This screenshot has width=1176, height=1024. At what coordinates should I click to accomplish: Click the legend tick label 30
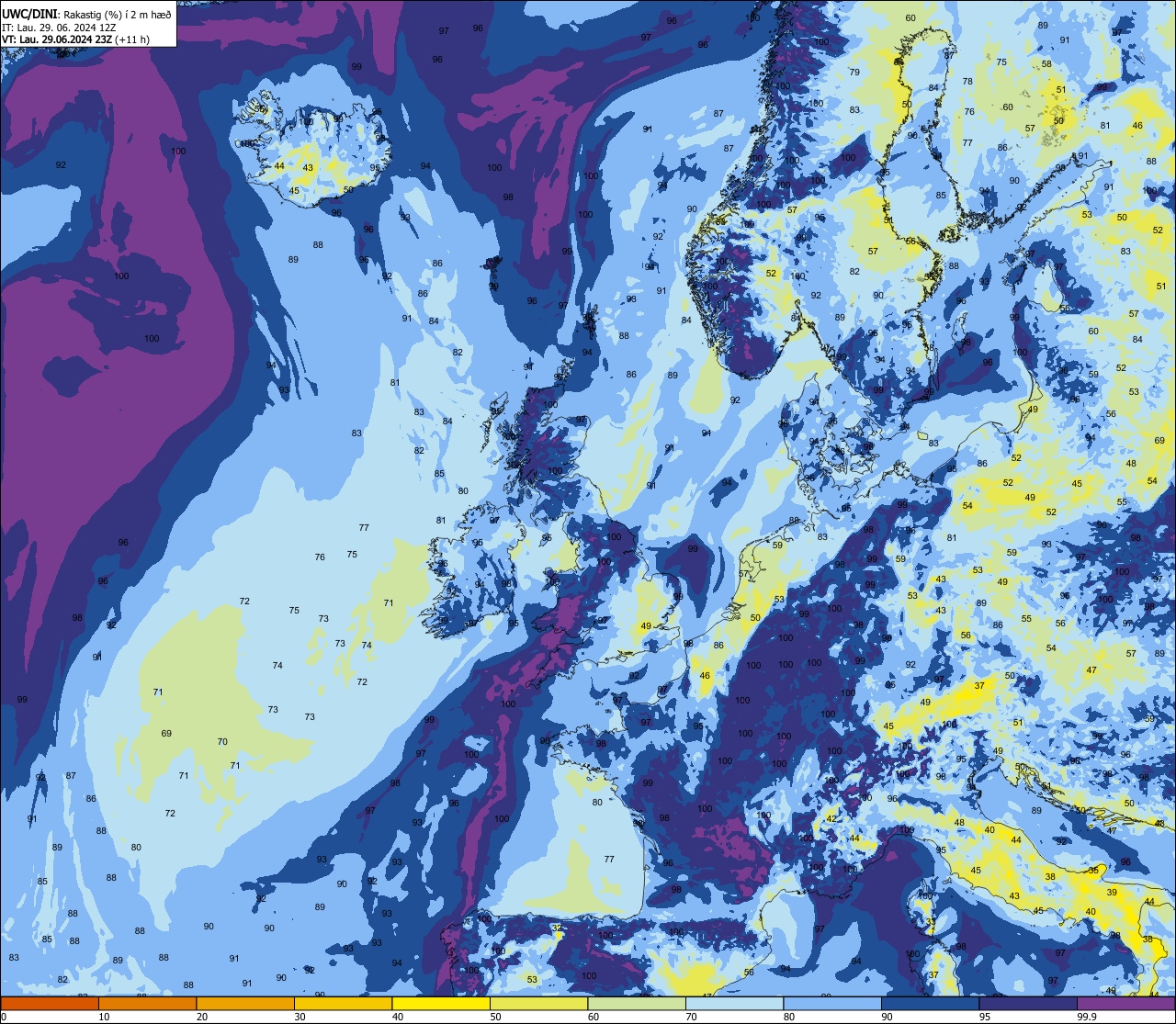(x=300, y=1017)
